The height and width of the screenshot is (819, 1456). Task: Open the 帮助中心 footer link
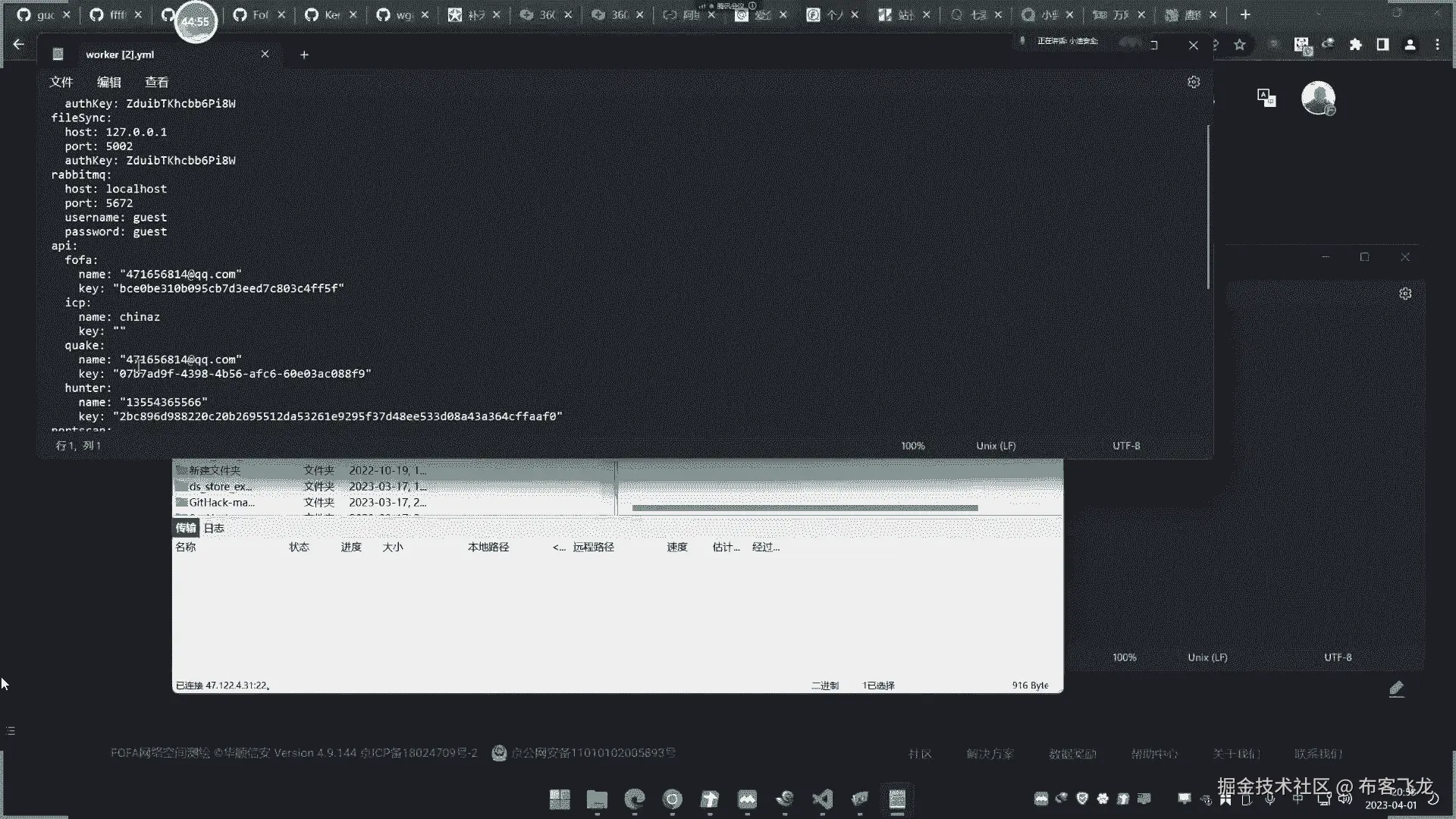tap(1153, 754)
